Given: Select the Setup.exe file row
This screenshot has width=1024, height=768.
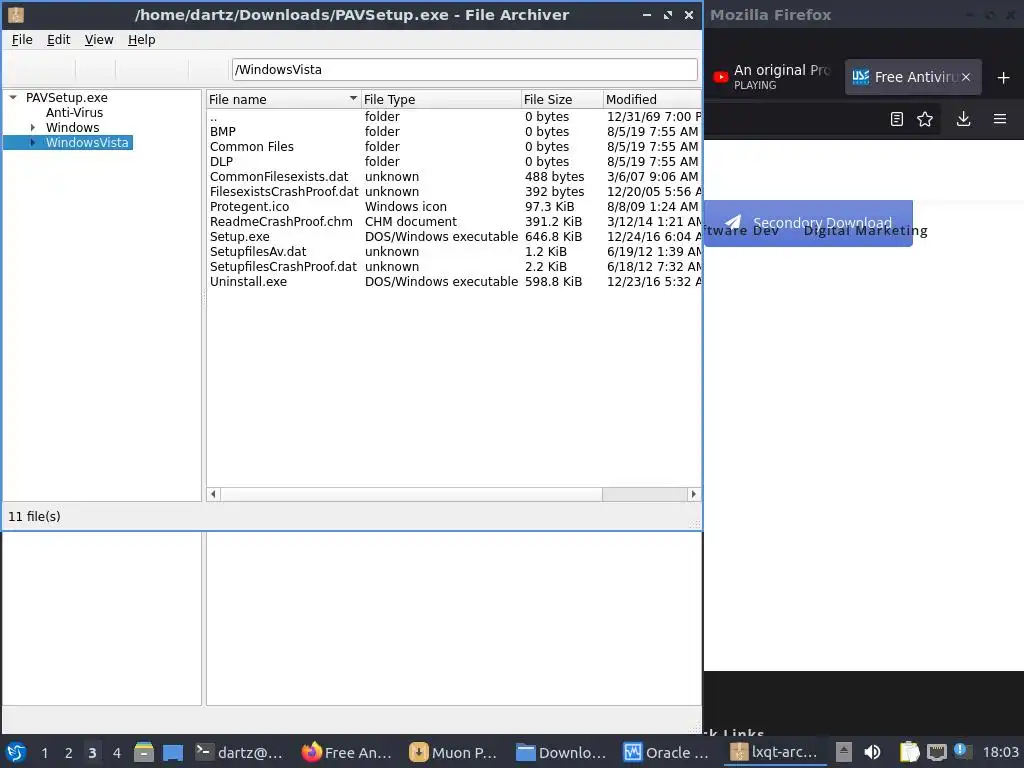Looking at the screenshot, I should tap(454, 236).
